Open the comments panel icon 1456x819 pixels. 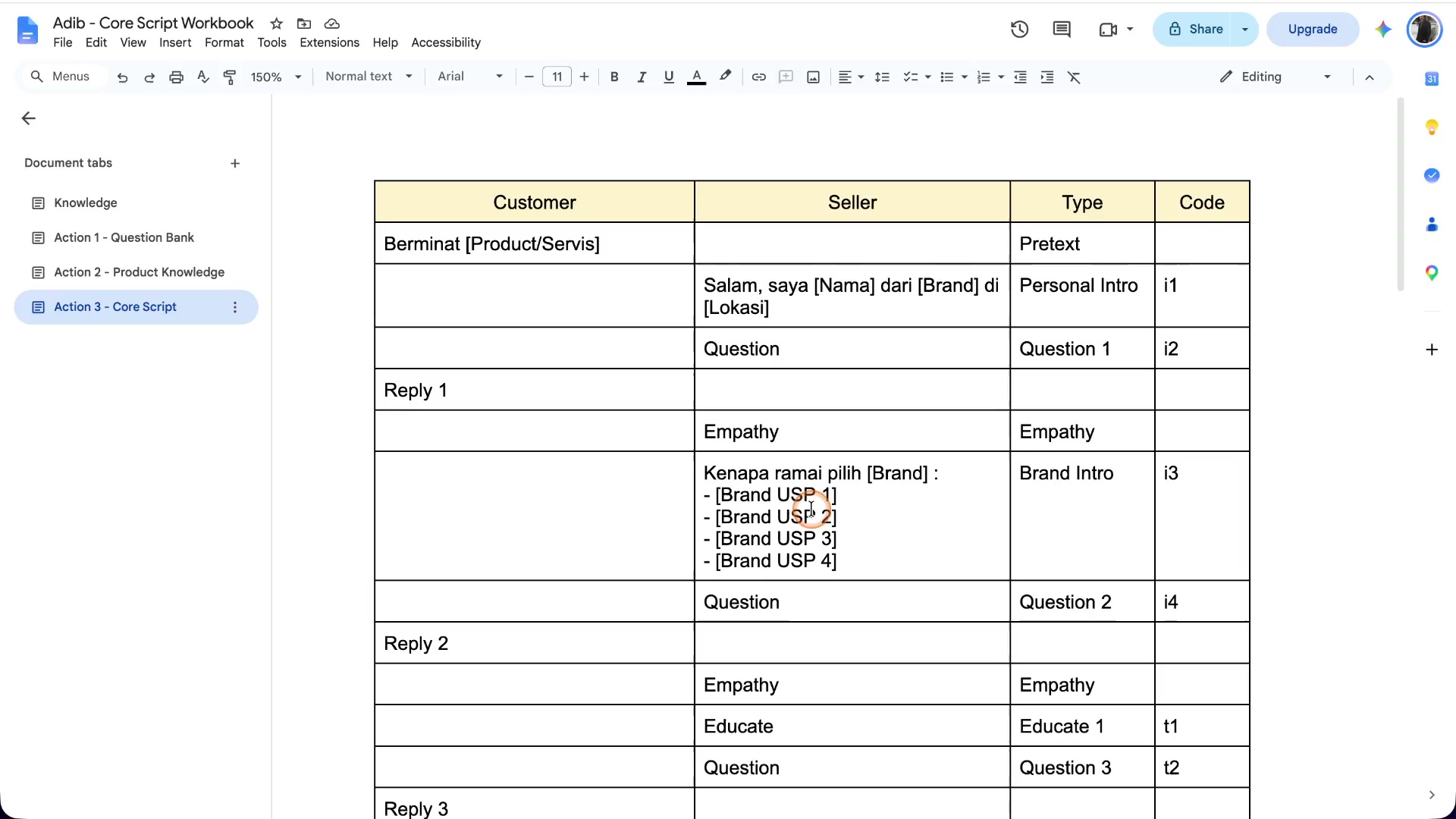pyautogui.click(x=1062, y=29)
